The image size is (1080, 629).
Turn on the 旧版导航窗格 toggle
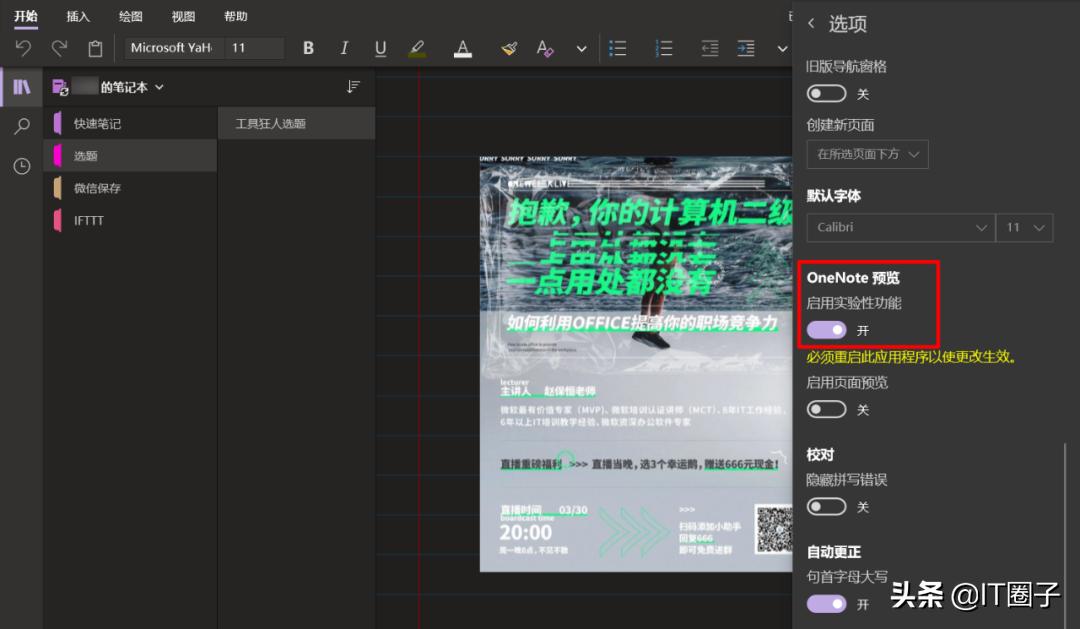point(826,93)
